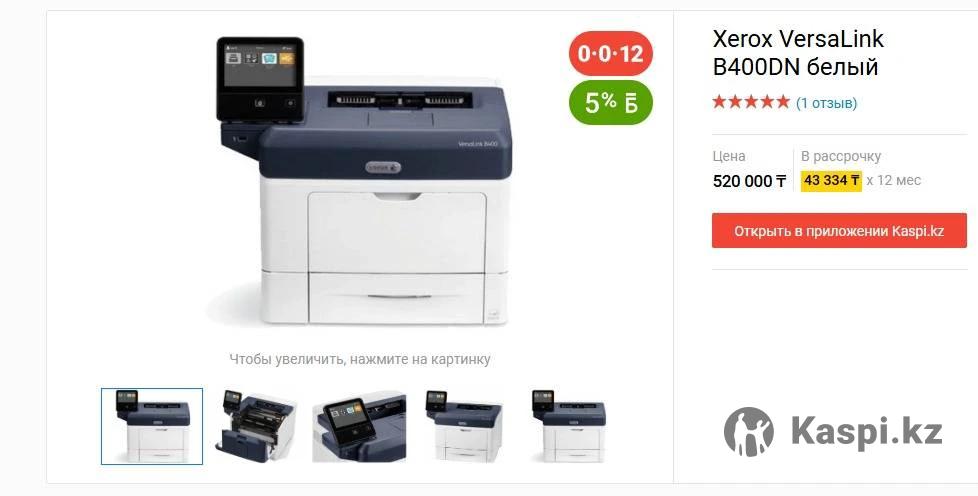Click the В рассрочку label
This screenshot has width=978, height=496.
click(841, 156)
